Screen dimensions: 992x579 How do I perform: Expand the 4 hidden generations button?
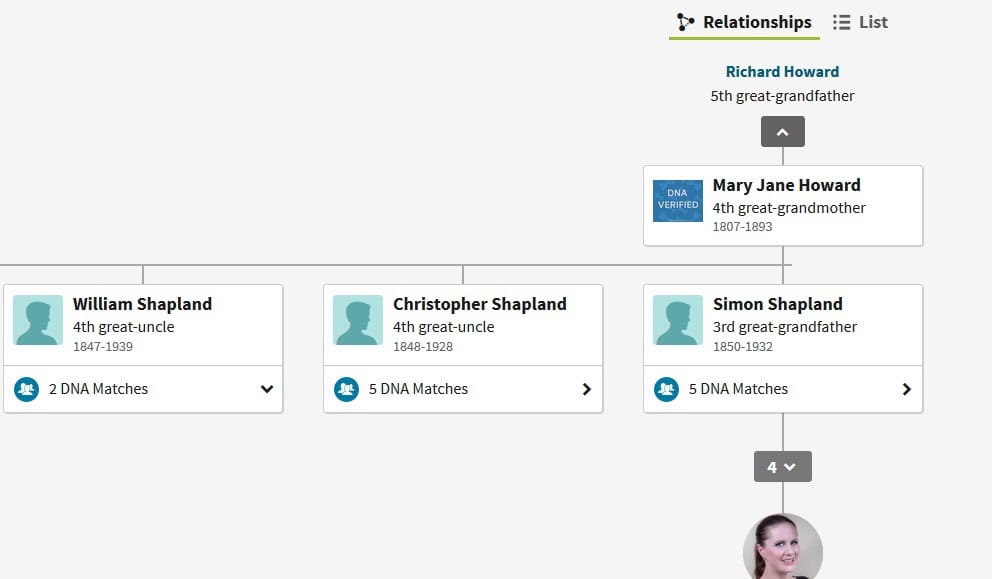[783, 467]
